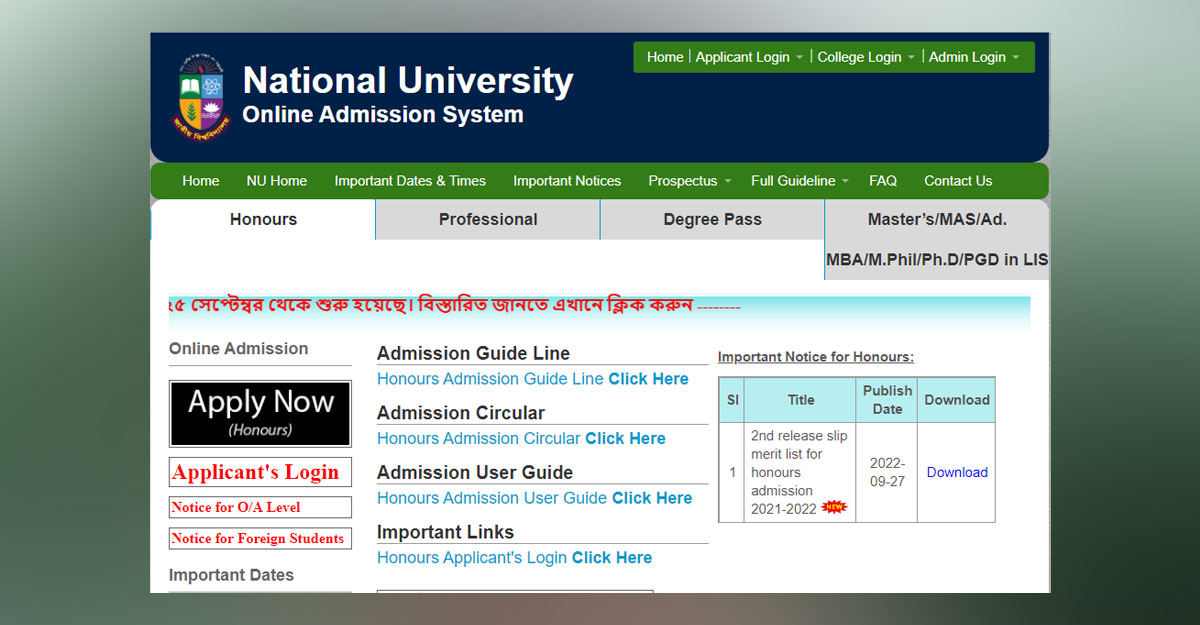The width and height of the screenshot is (1200, 625).
Task: Click the National University logo emblem
Action: 202,96
